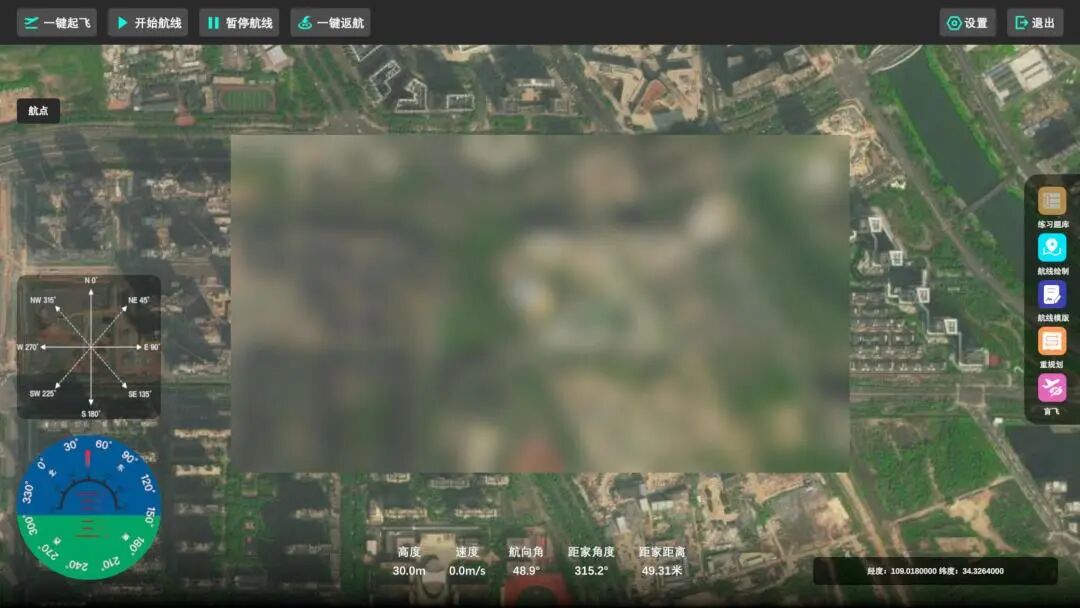The image size is (1080, 608).
Task: Pause the route using 暂停航线
Action: (239, 23)
